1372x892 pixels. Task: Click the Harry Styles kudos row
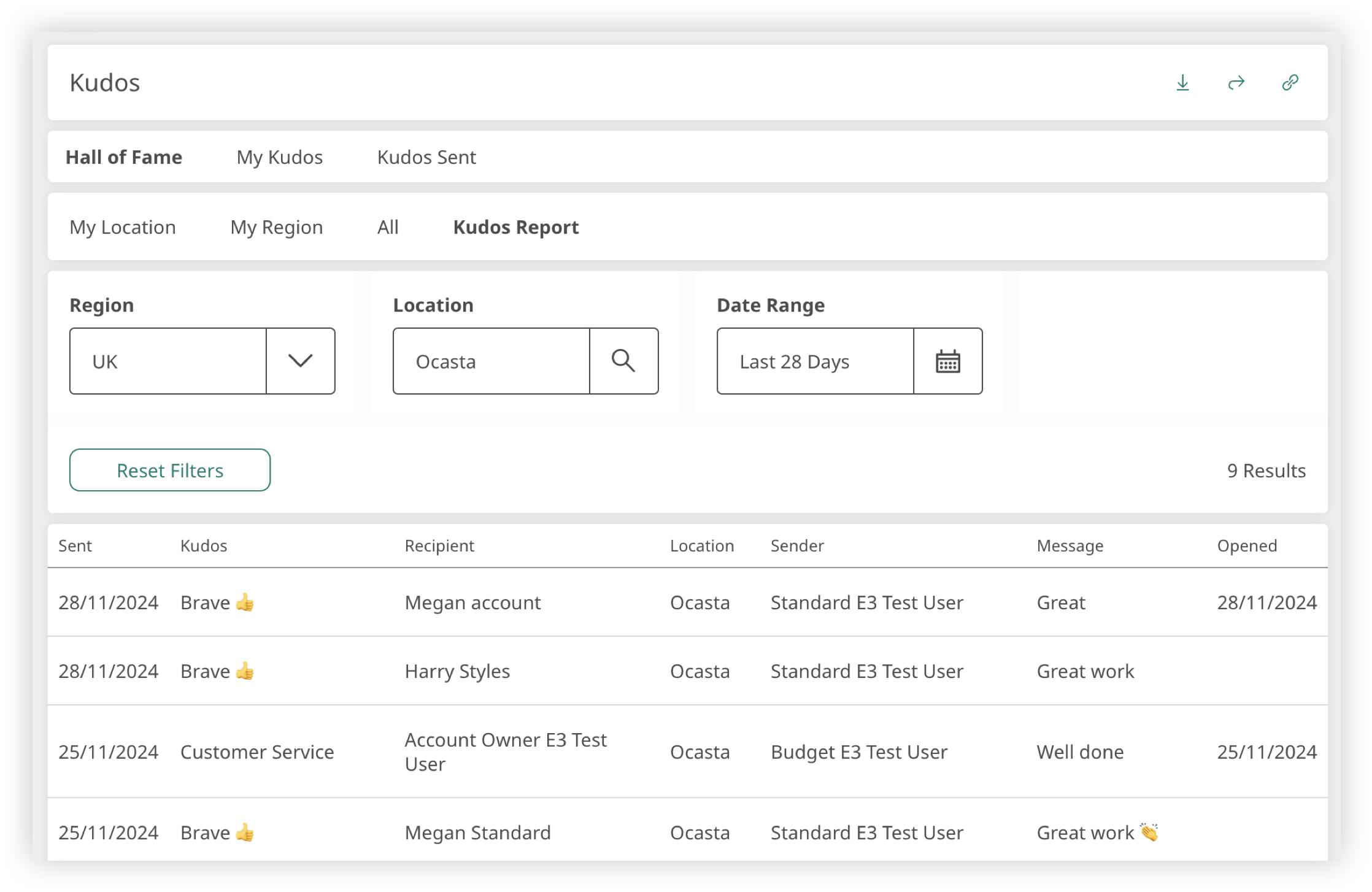(457, 671)
